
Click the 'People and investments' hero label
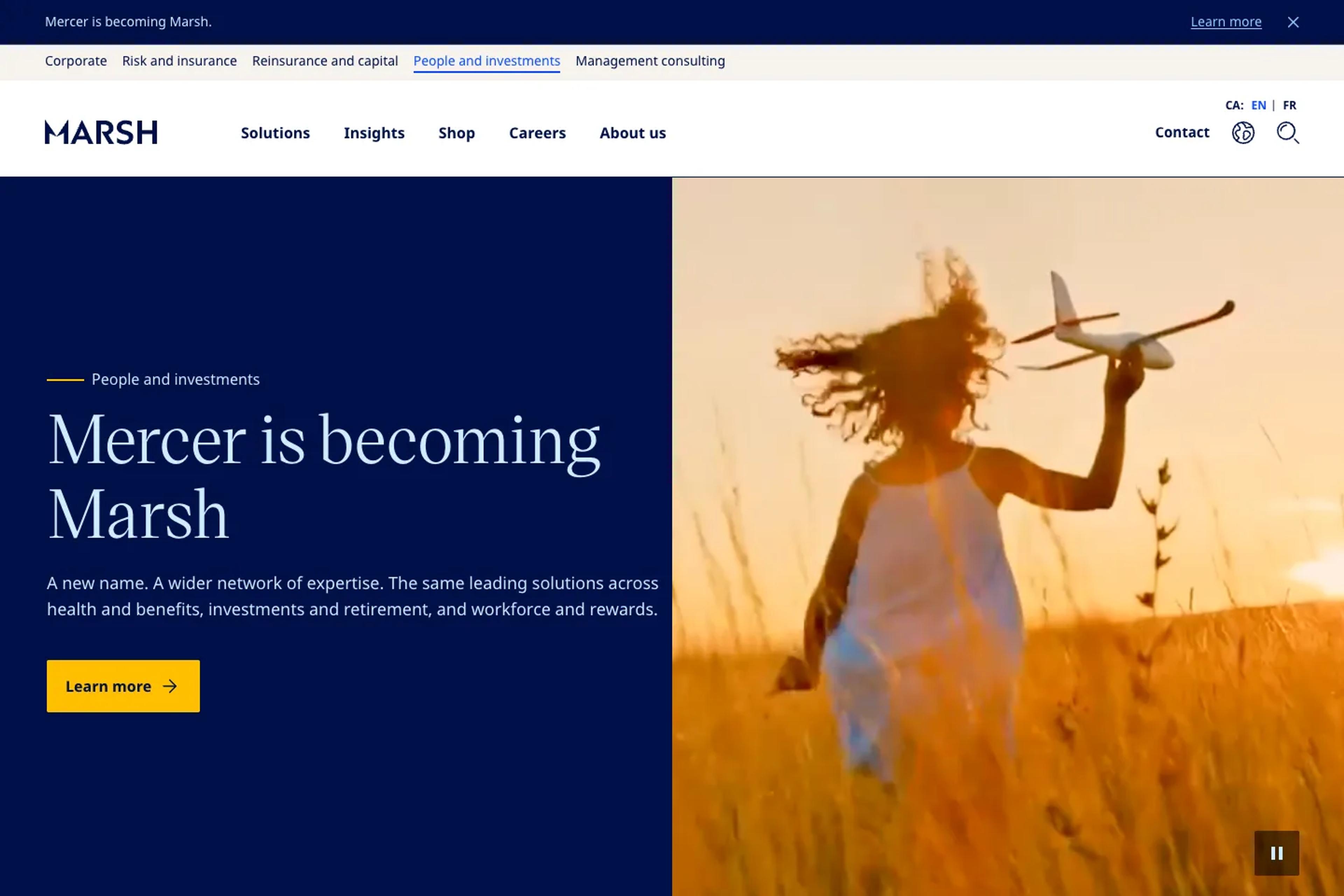point(175,379)
